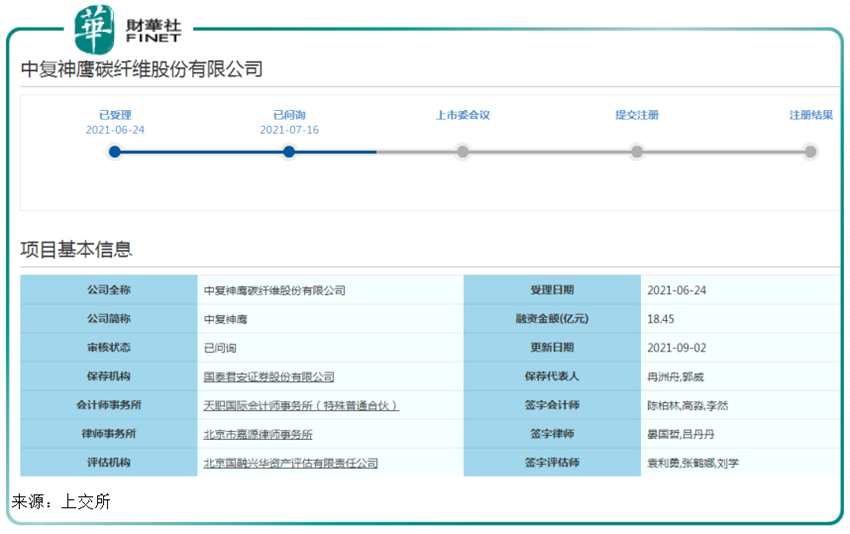Click the page title 中复神鹰碳纤维股份有限公司

click(142, 69)
